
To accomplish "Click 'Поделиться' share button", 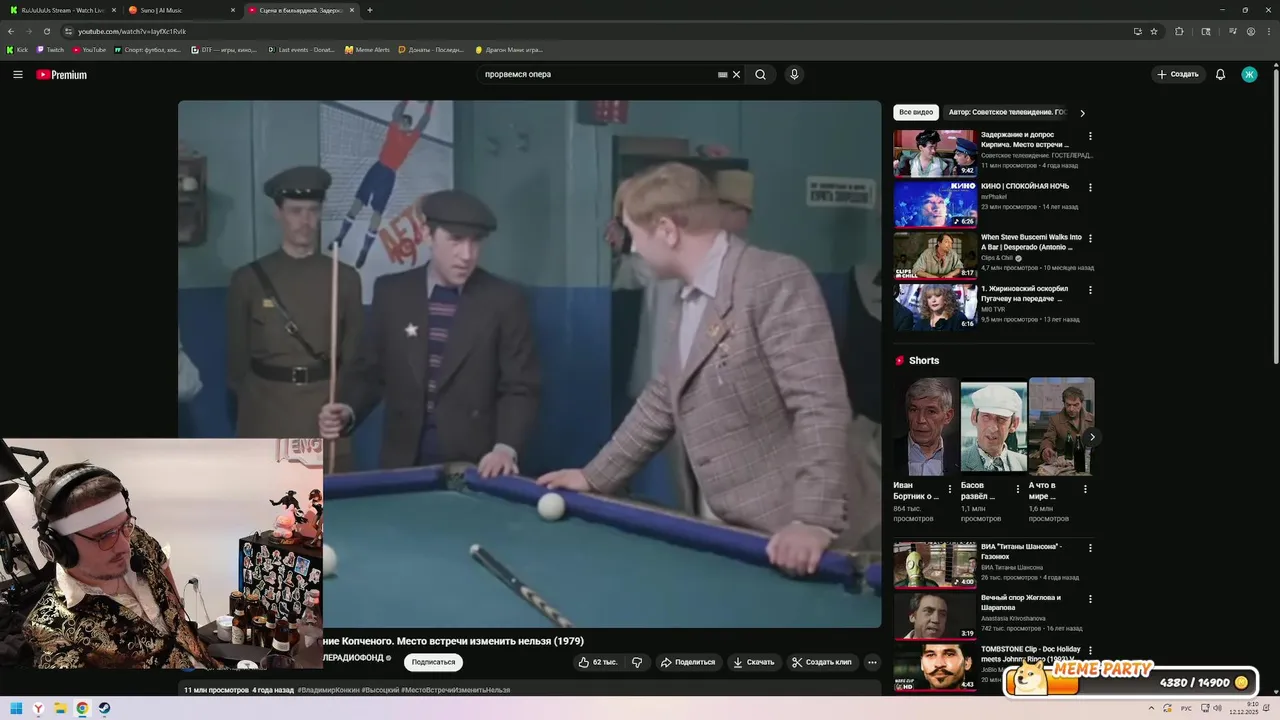I will pyautogui.click(x=688, y=662).
